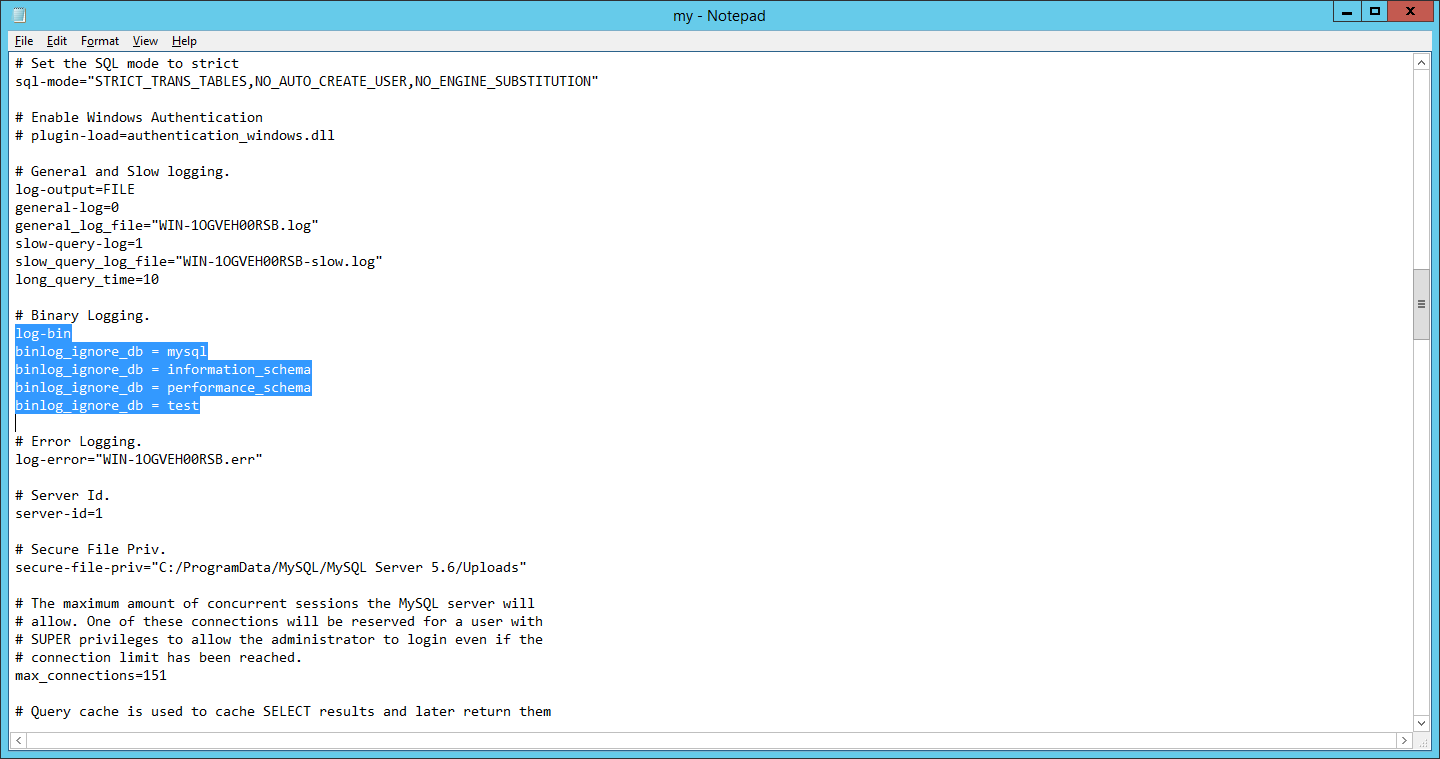Click the 'binlog_ignore_db = performance_schema' line
Viewport: 1440px width, 759px height.
[x=163, y=387]
